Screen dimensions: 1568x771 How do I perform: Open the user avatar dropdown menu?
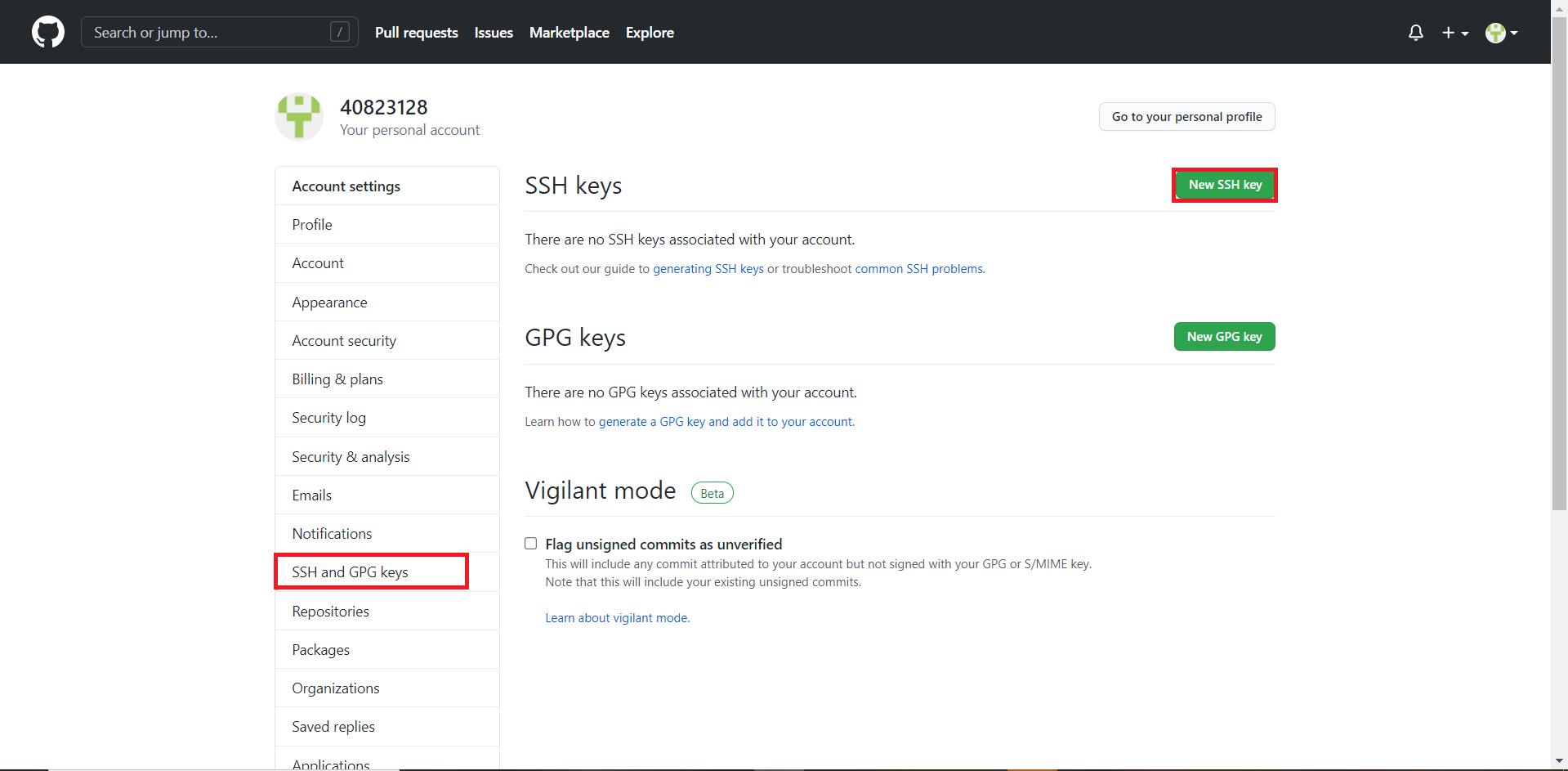[1501, 33]
